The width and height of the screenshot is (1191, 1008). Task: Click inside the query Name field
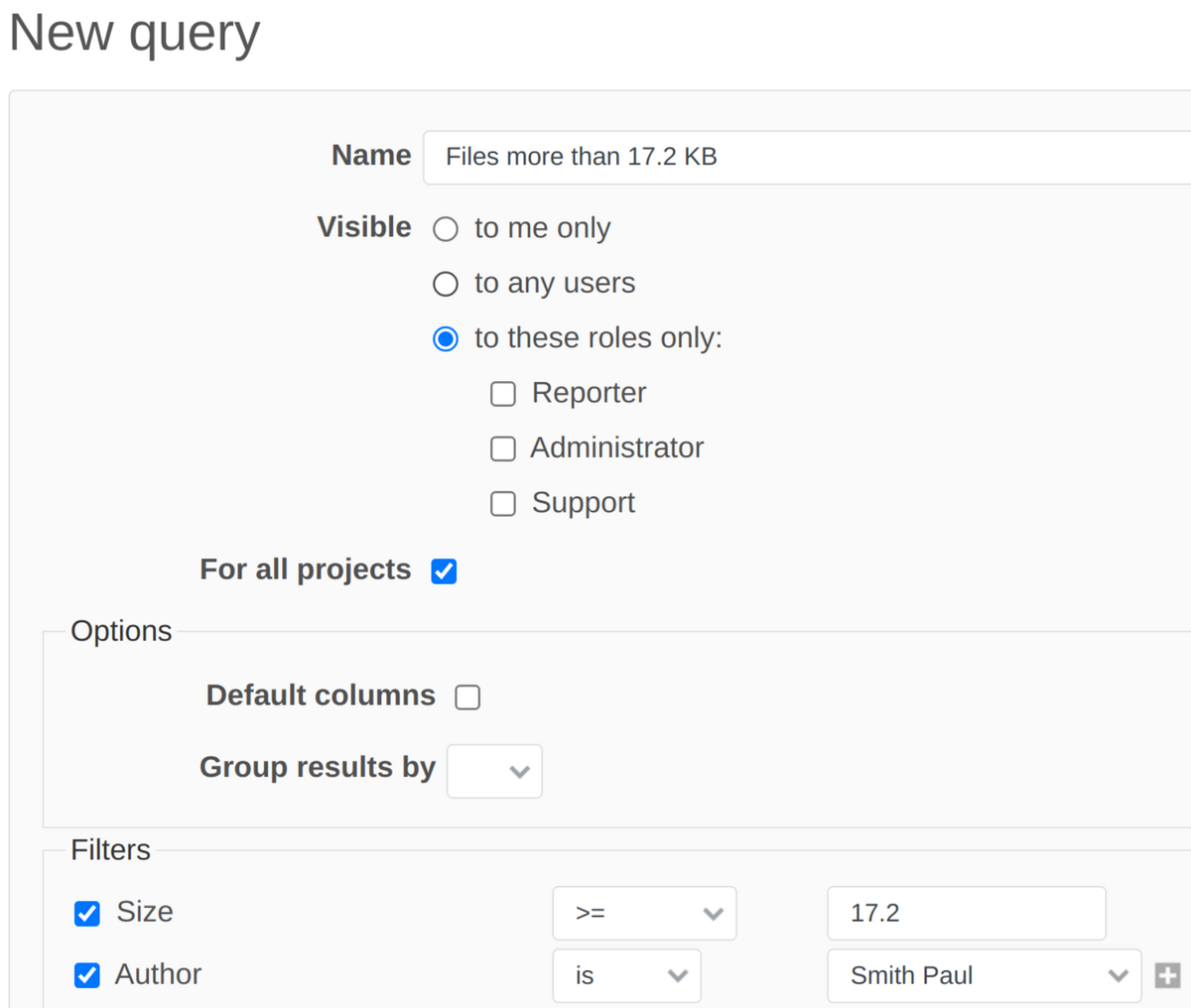coord(695,157)
